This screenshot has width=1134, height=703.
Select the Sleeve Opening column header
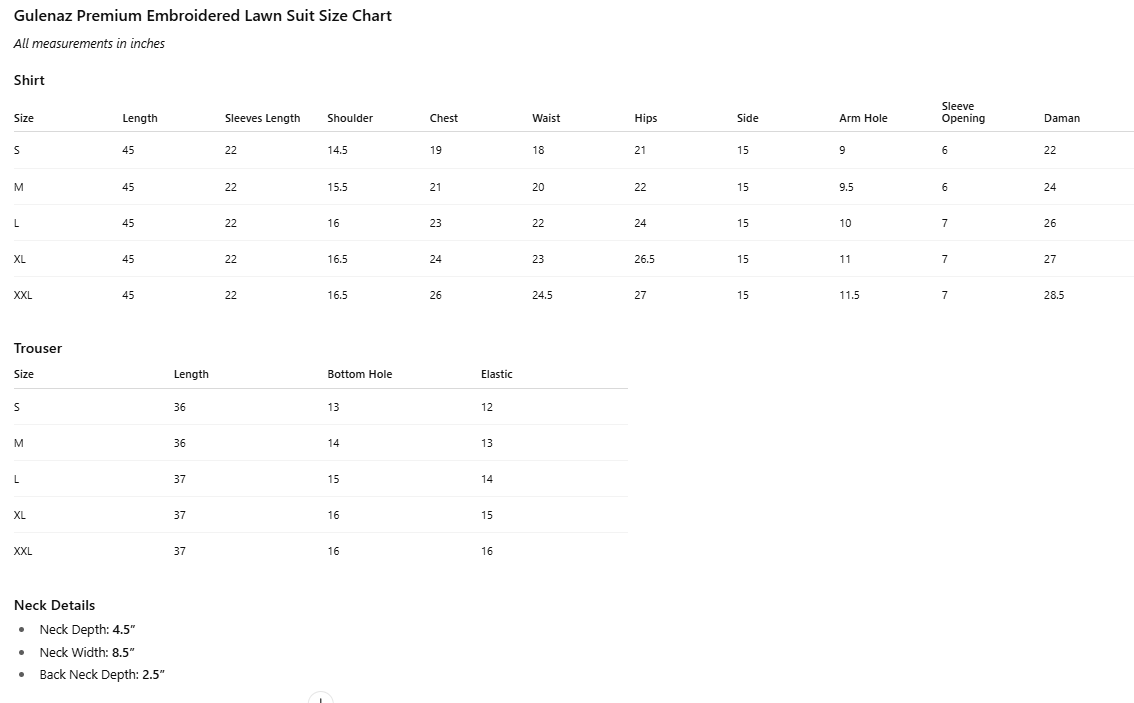click(x=963, y=112)
